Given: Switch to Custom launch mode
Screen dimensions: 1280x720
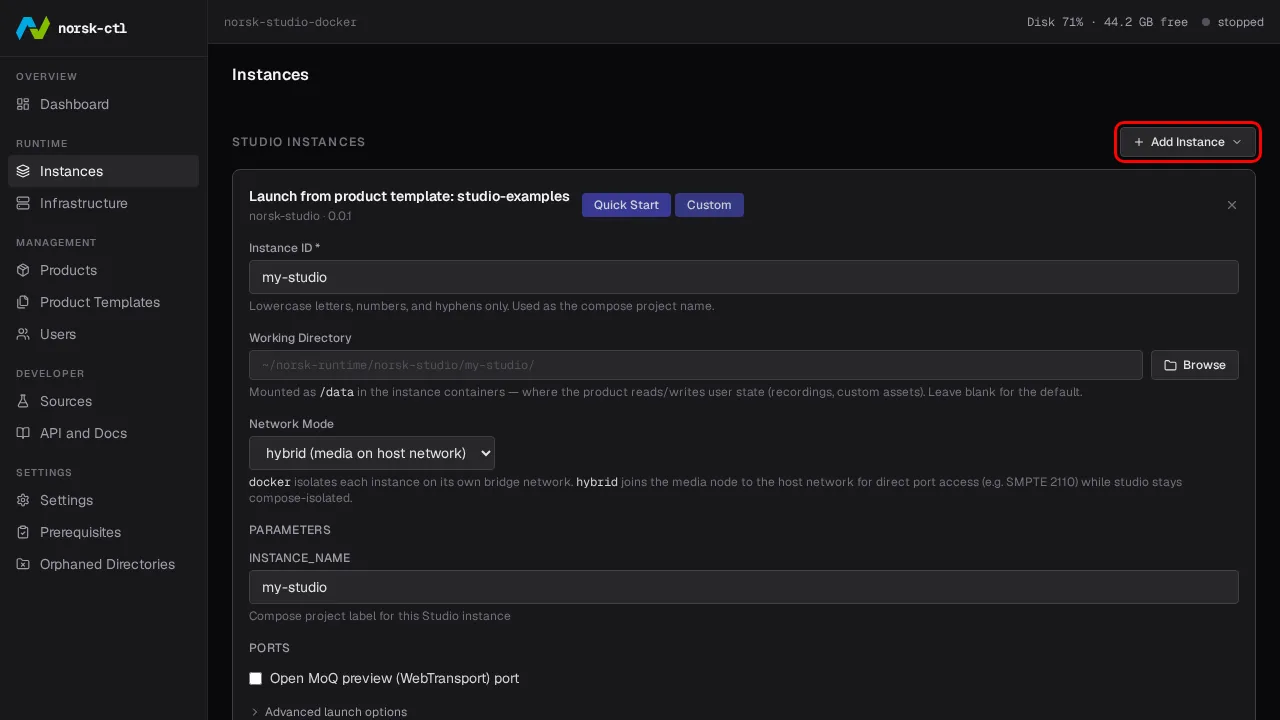Looking at the screenshot, I should (x=709, y=205).
